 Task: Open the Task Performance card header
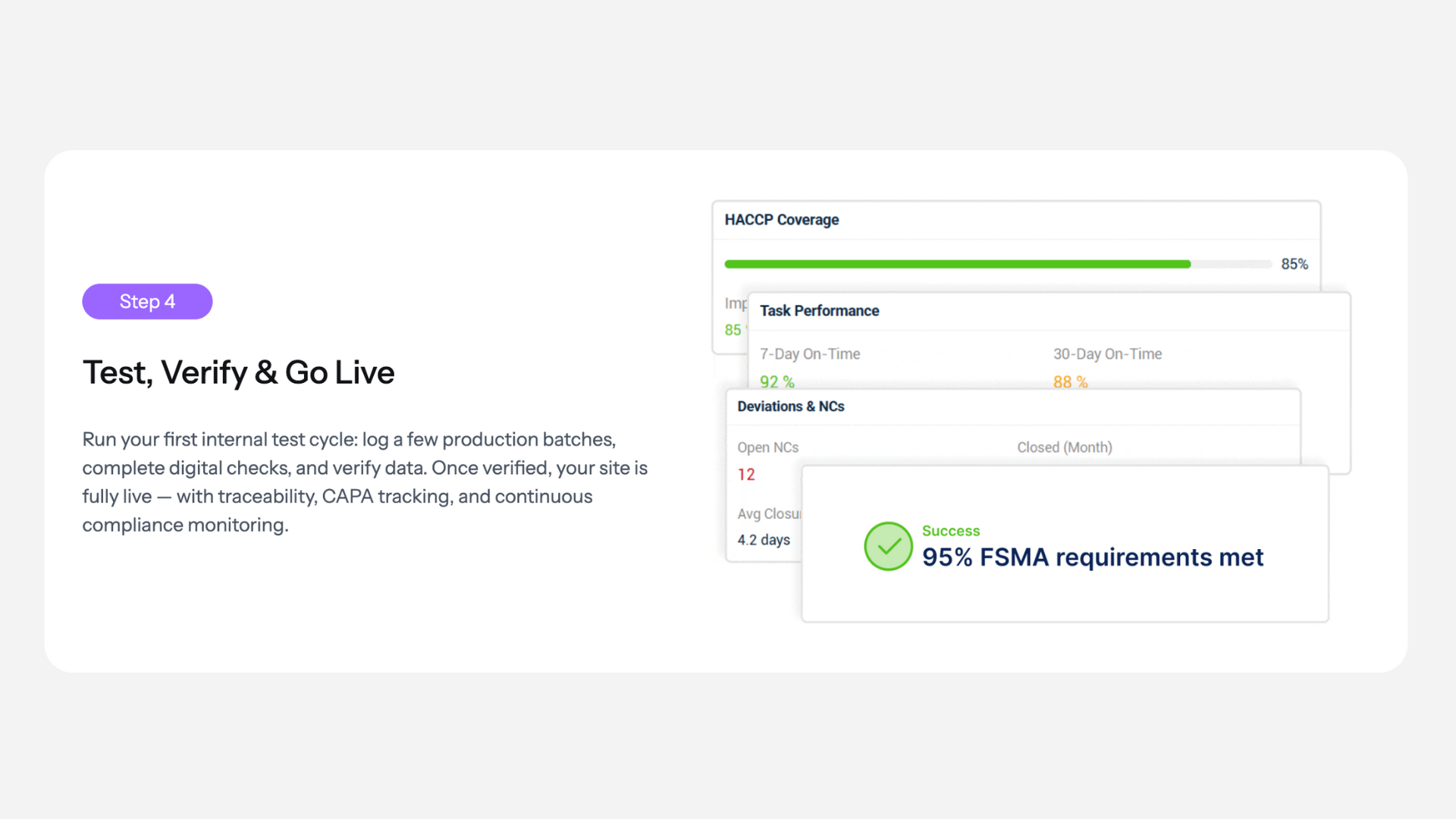tap(819, 311)
